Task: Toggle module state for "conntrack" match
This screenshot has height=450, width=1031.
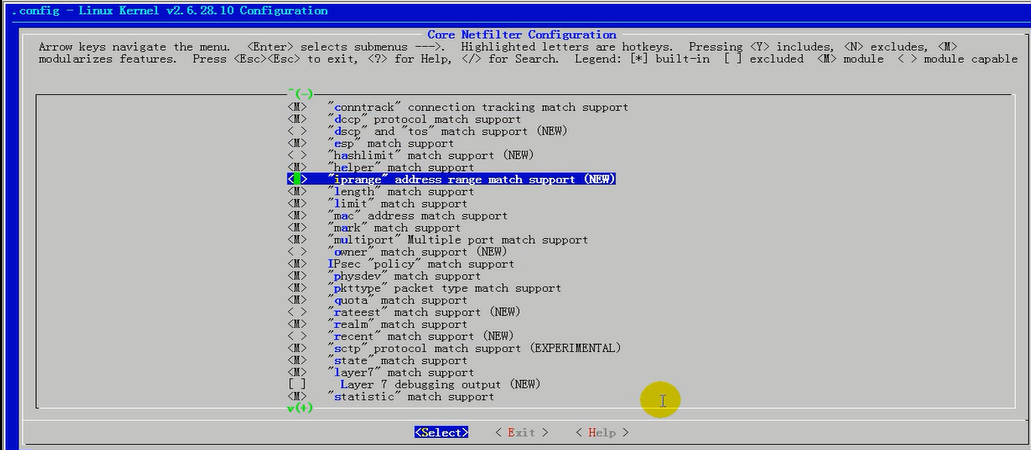Action: 297,107
